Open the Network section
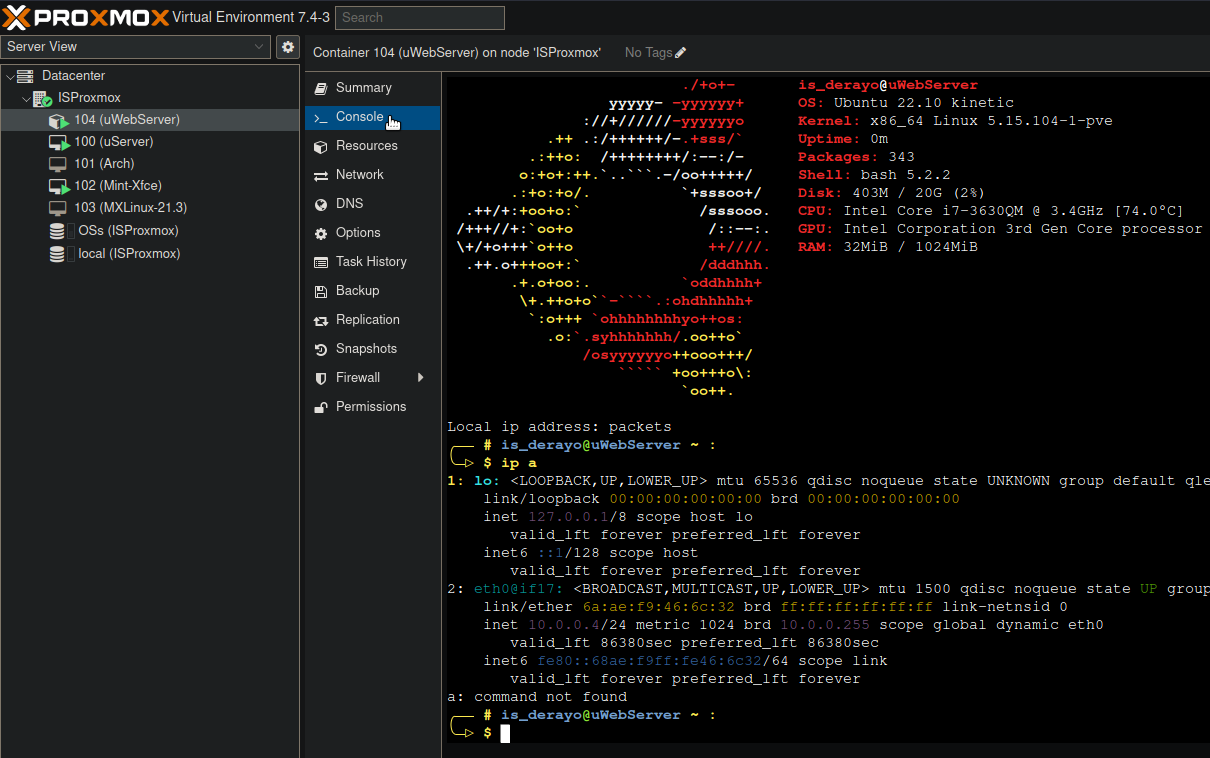The width and height of the screenshot is (1210, 758). coord(372,175)
